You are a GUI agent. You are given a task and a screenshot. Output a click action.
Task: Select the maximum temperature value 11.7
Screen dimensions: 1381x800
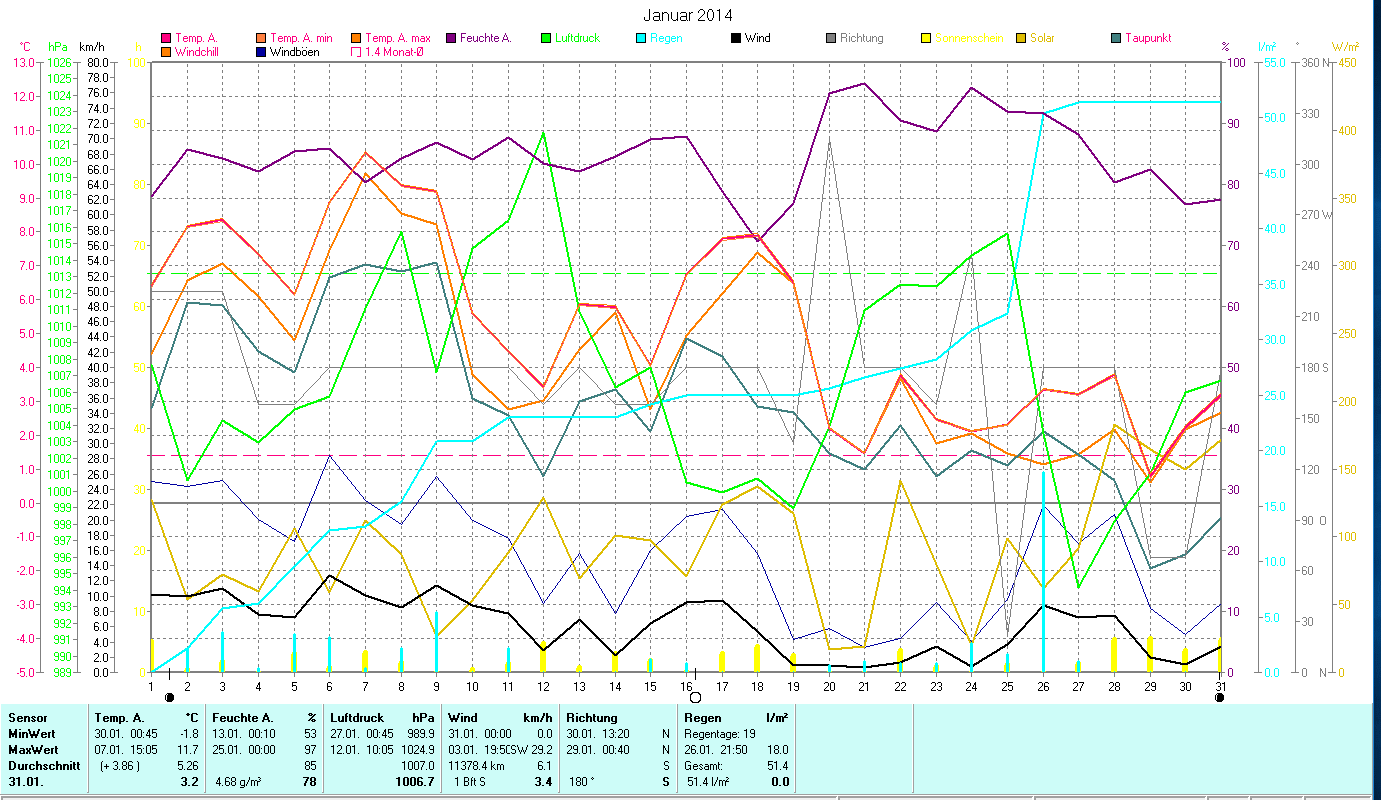pos(188,750)
